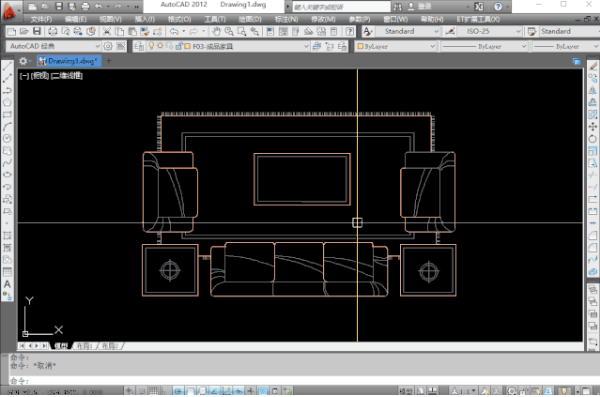Click the [俯视] view control label
The height and width of the screenshot is (397, 600).
pyautogui.click(x=39, y=76)
